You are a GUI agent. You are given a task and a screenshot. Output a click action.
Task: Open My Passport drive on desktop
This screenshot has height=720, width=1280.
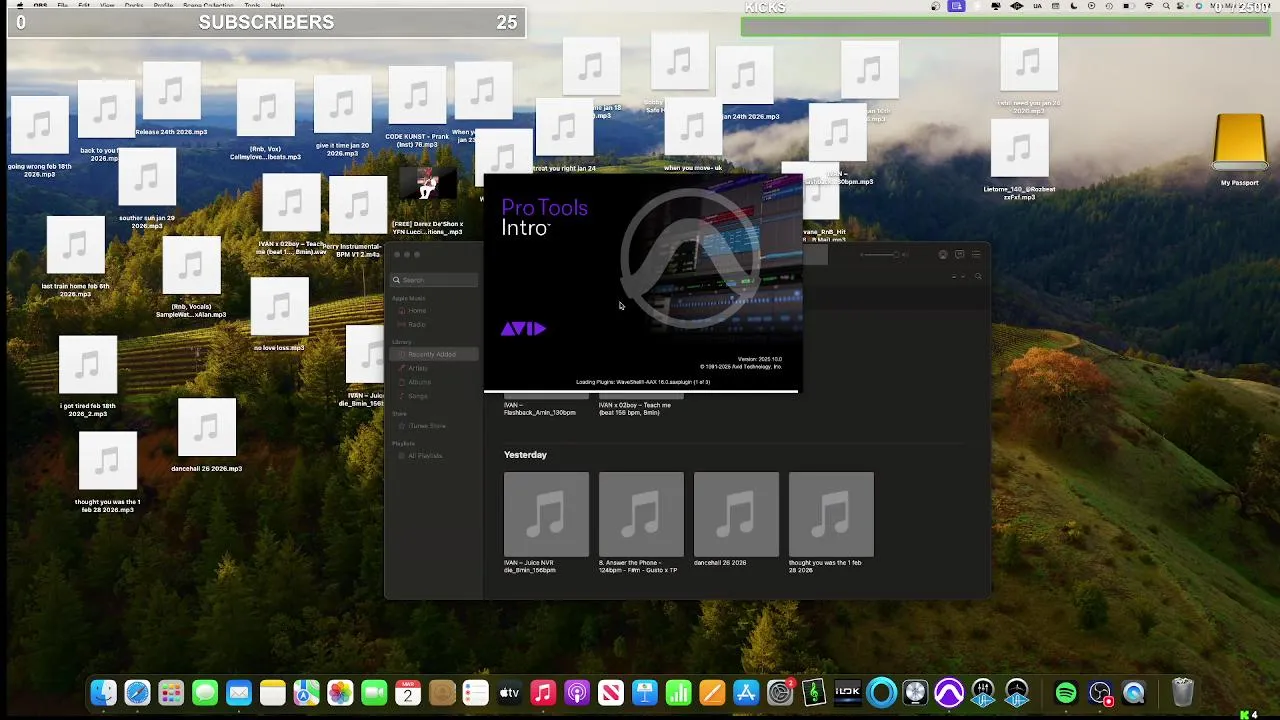[1240, 150]
